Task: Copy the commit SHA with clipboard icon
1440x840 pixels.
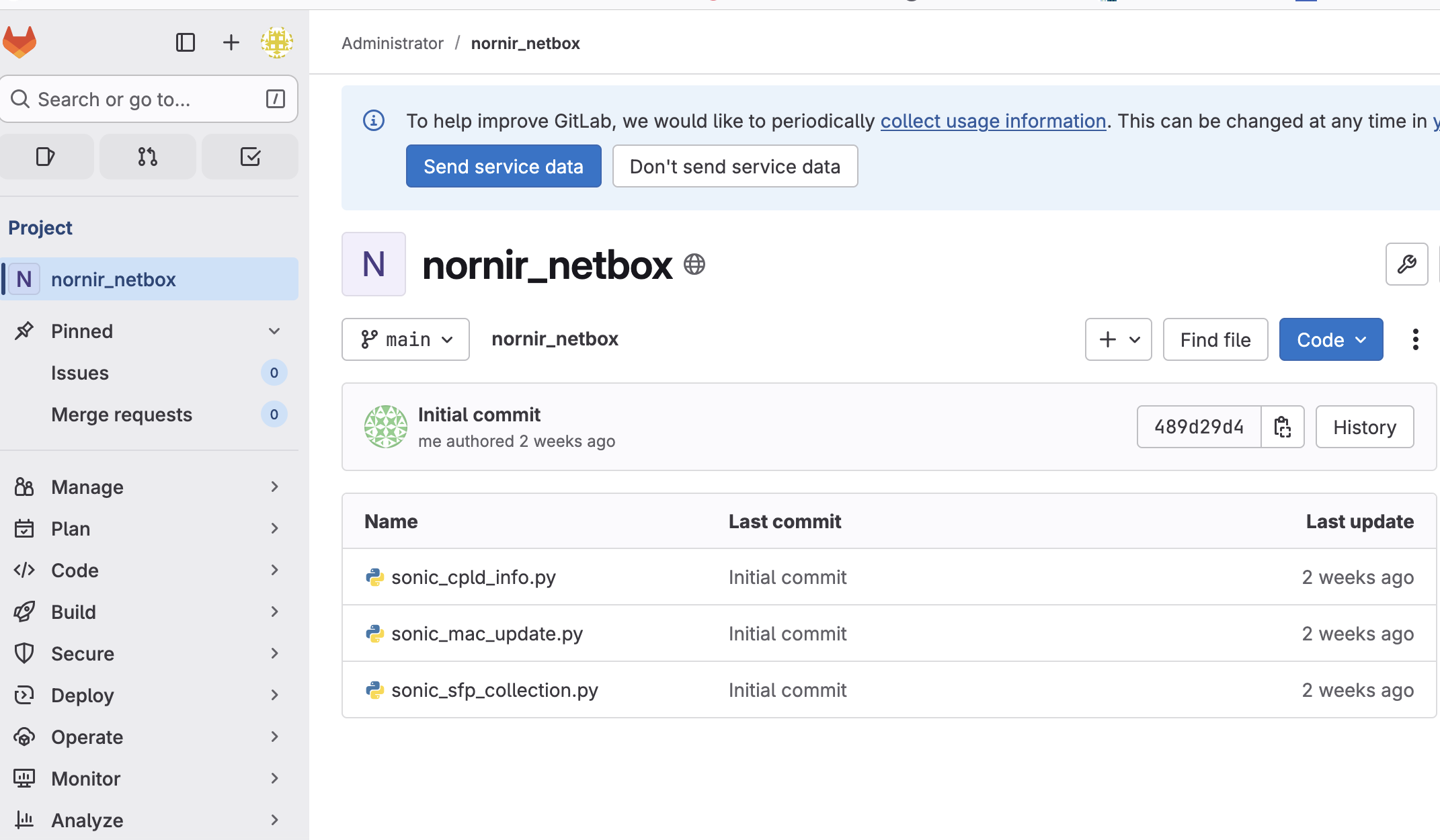Action: (1283, 427)
